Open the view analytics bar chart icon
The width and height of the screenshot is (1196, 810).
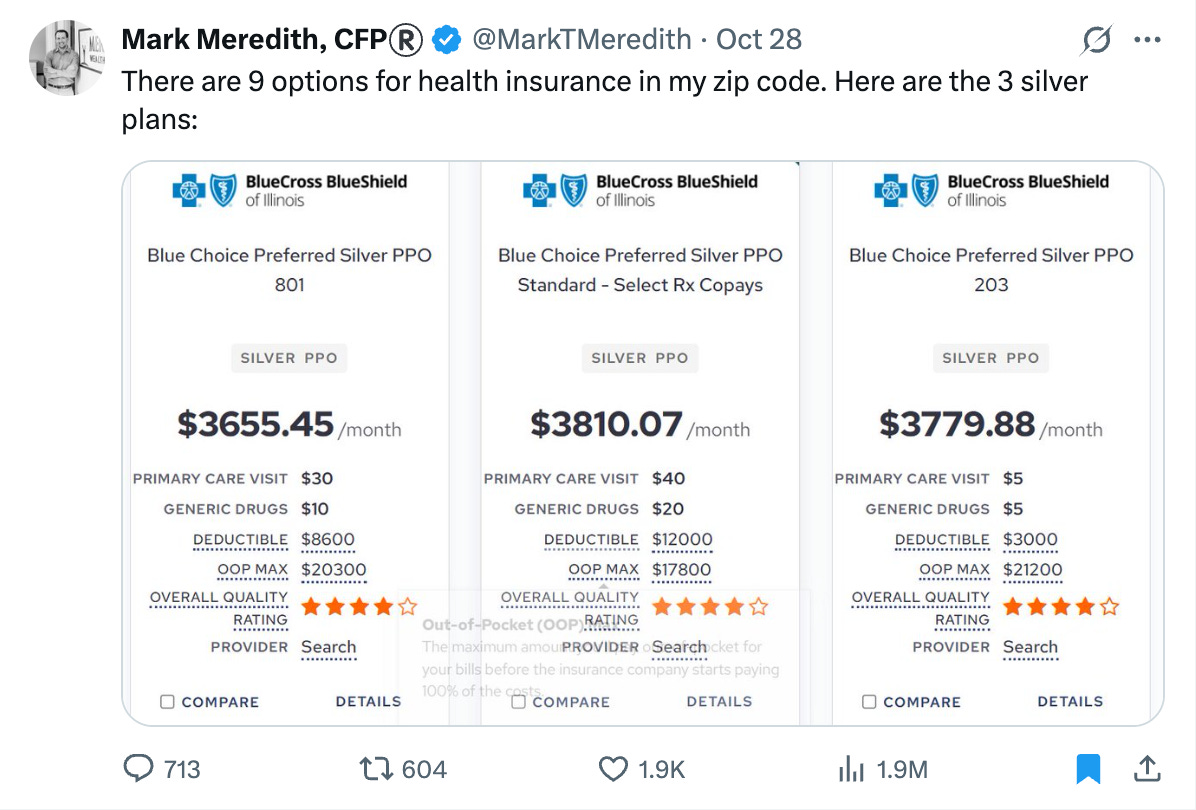tap(851, 769)
